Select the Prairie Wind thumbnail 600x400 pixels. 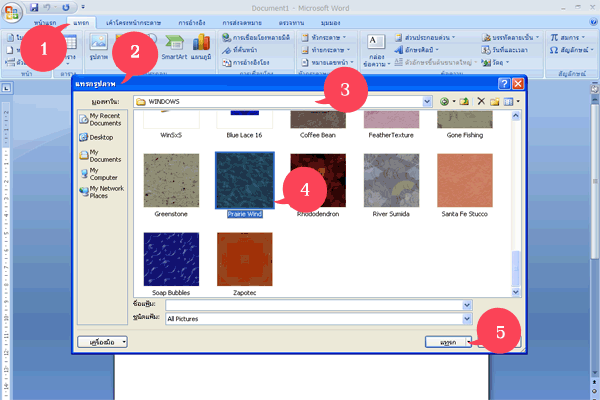245,180
